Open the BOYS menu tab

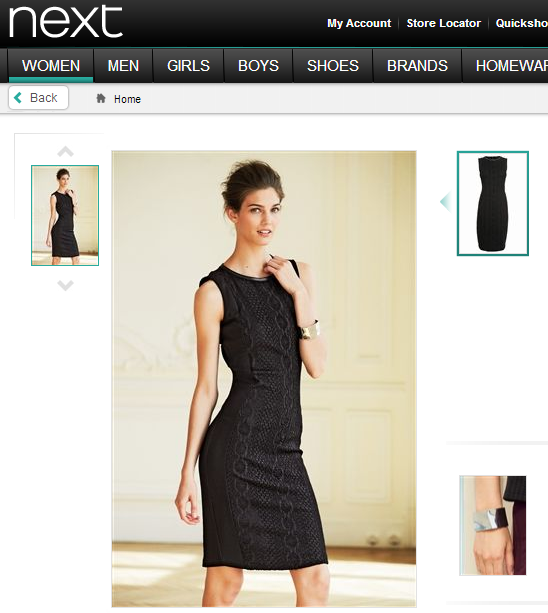click(x=258, y=66)
